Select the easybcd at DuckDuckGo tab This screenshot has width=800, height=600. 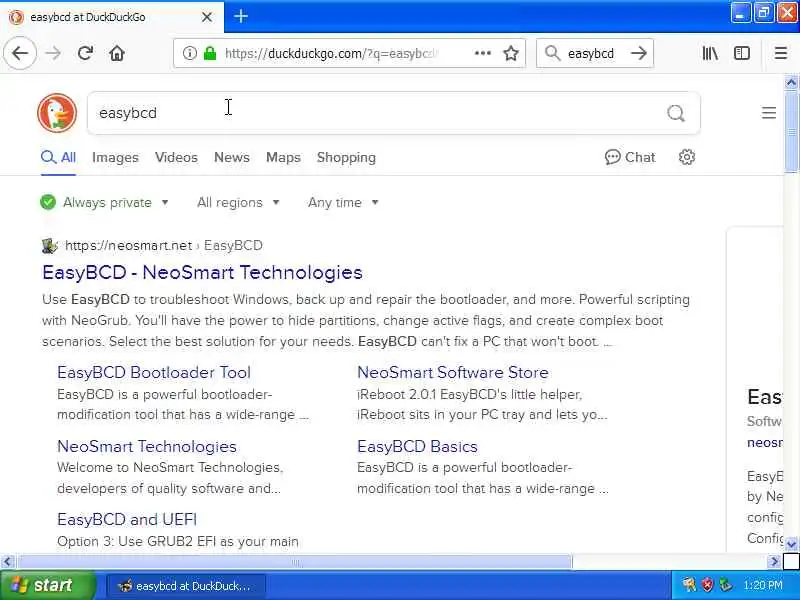[111, 17]
